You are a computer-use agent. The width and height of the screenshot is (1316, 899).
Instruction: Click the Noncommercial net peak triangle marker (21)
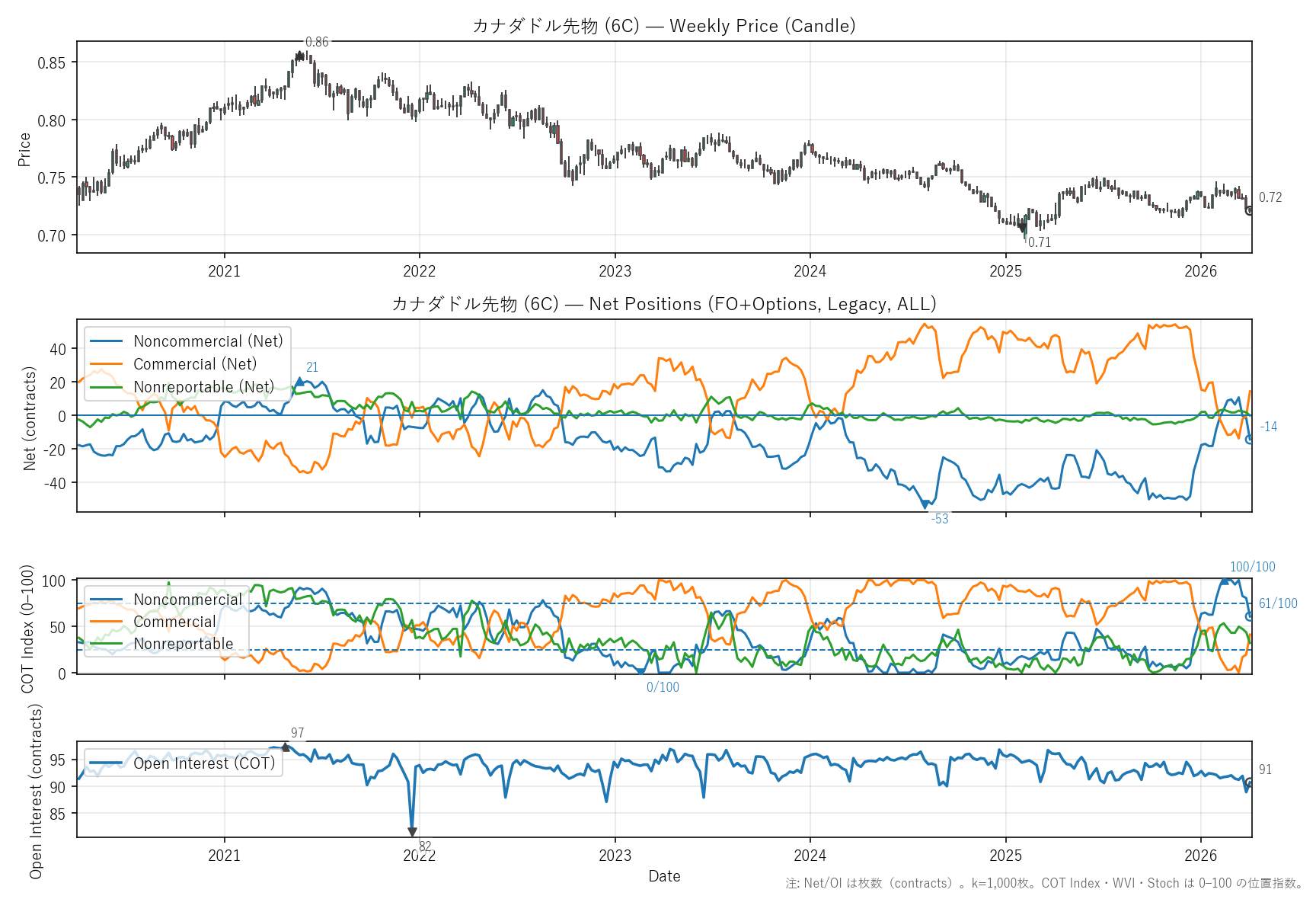(299, 382)
